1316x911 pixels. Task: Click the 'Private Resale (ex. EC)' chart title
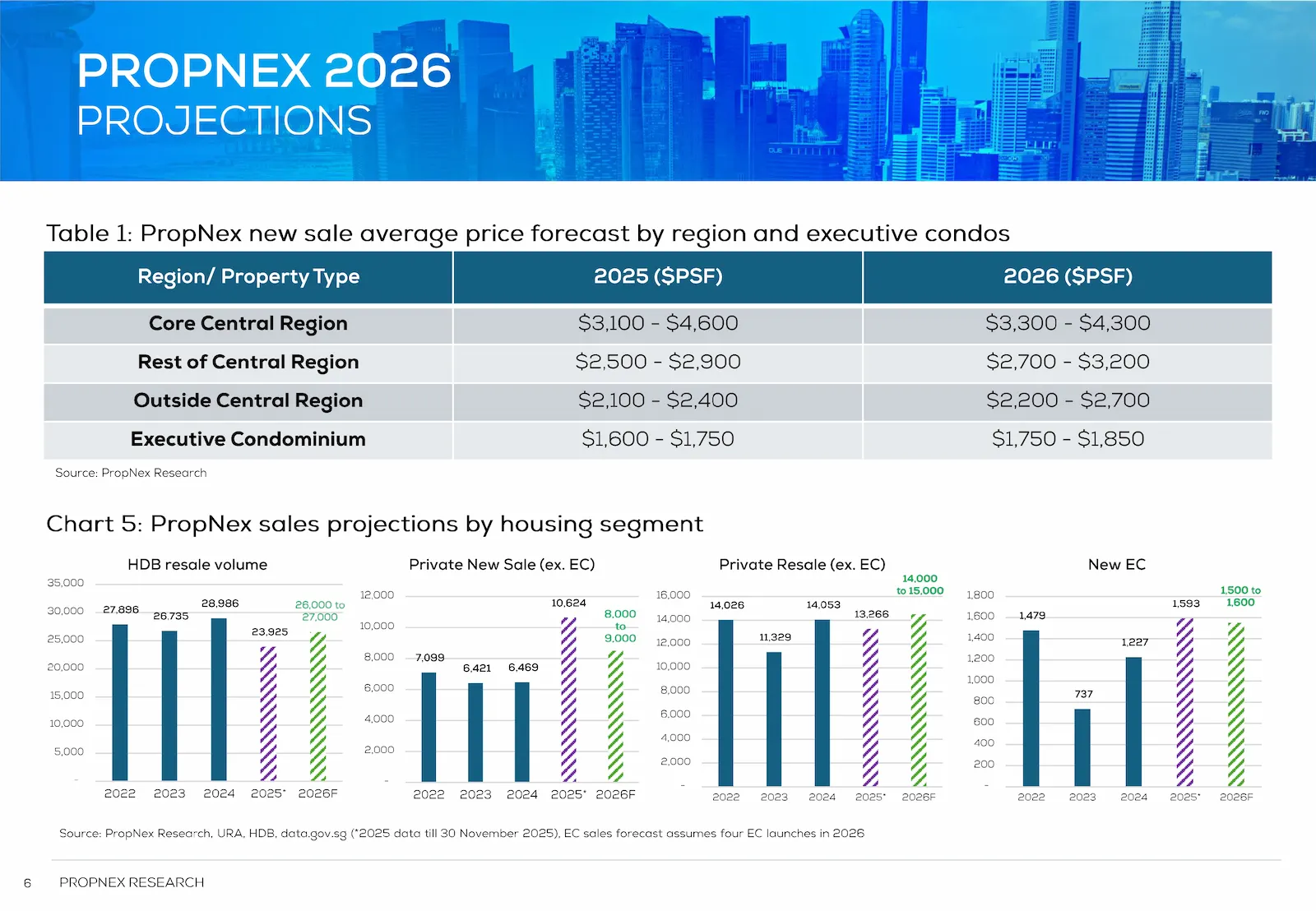802,565
